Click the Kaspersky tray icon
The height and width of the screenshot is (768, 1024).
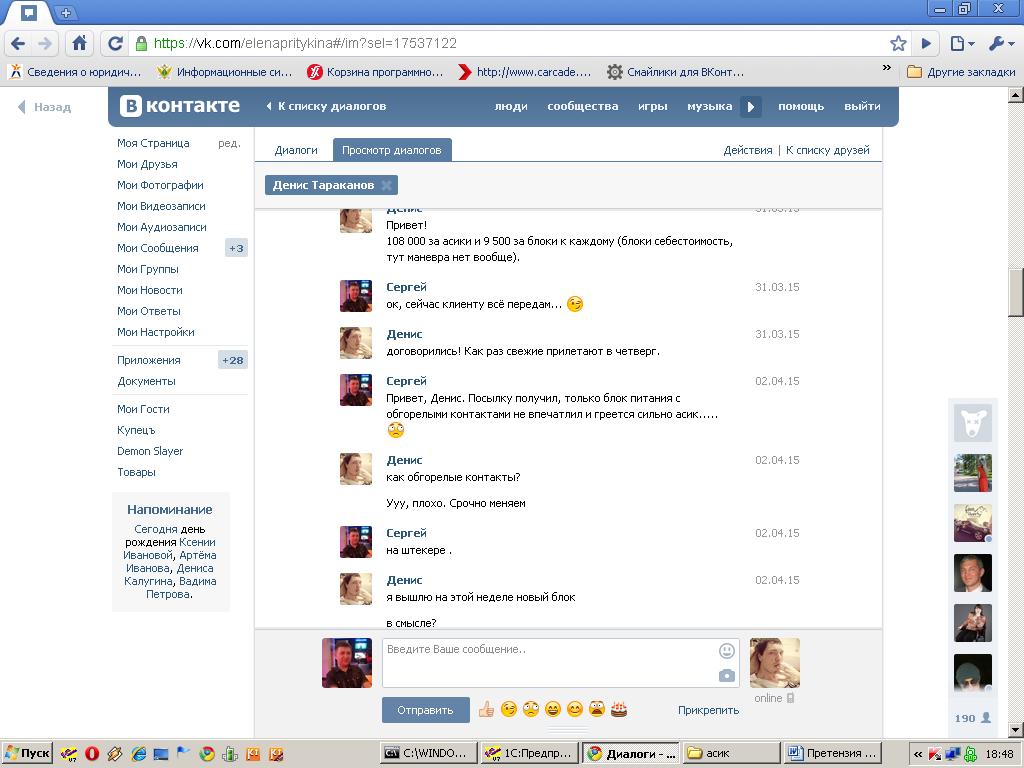(x=935, y=754)
